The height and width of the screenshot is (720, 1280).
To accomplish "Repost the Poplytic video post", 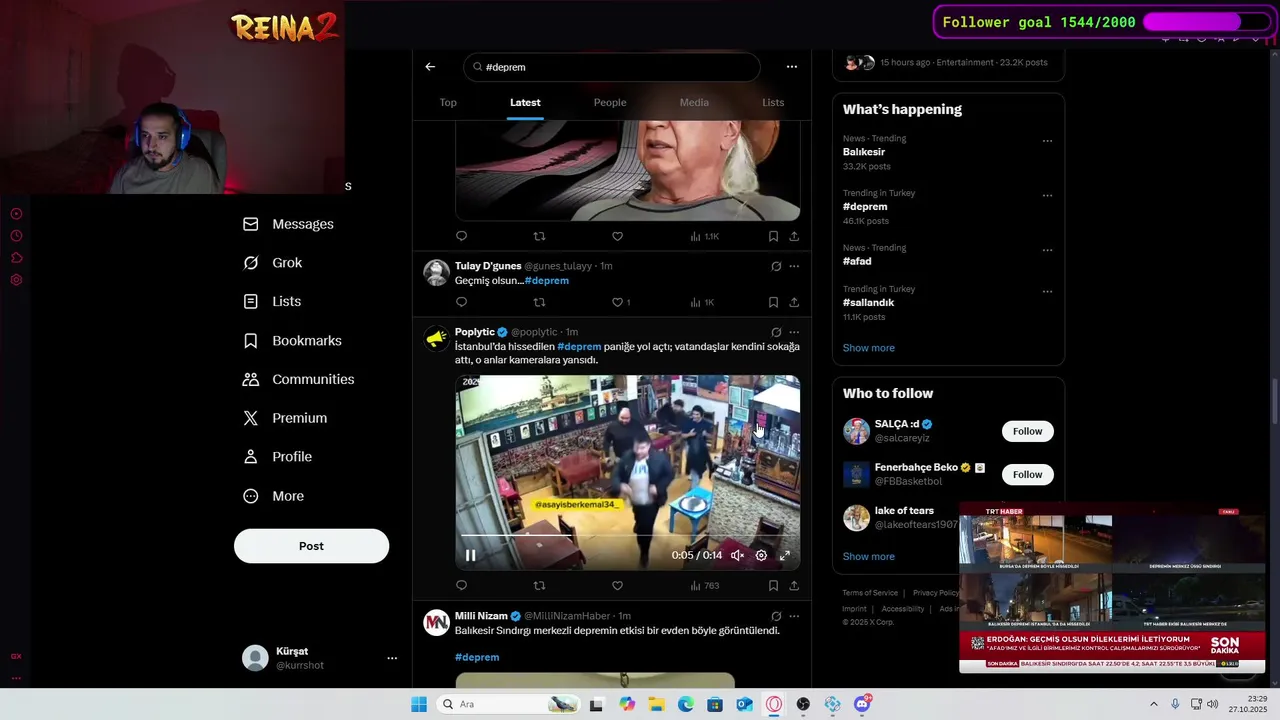I will click(x=539, y=586).
